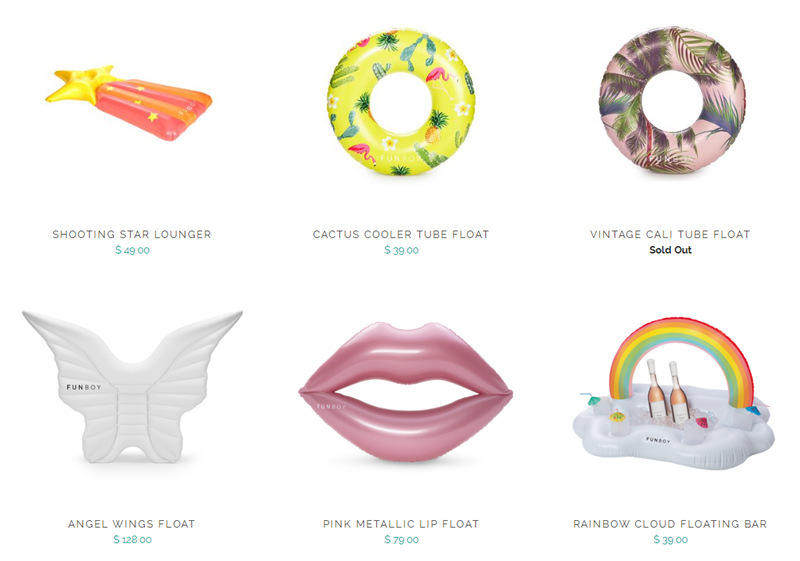Select the Rainbow Cloud Floating Bar title
The width and height of the screenshot is (800, 561).
tap(670, 524)
